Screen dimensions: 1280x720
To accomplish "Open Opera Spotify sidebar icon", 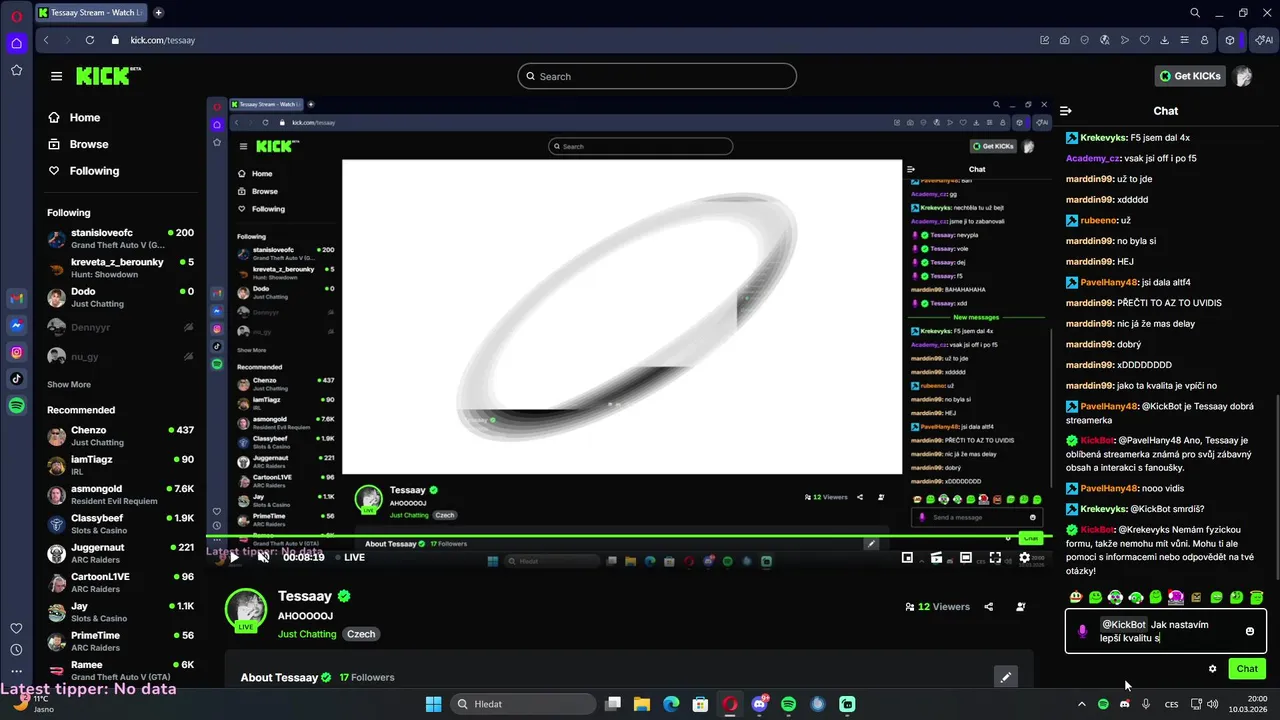I will point(16,405).
